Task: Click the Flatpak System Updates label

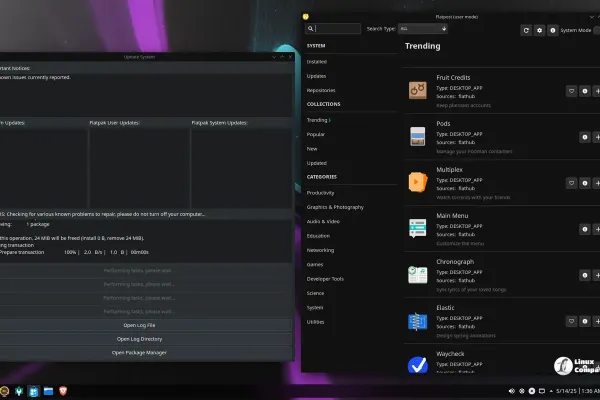Action: (219, 123)
